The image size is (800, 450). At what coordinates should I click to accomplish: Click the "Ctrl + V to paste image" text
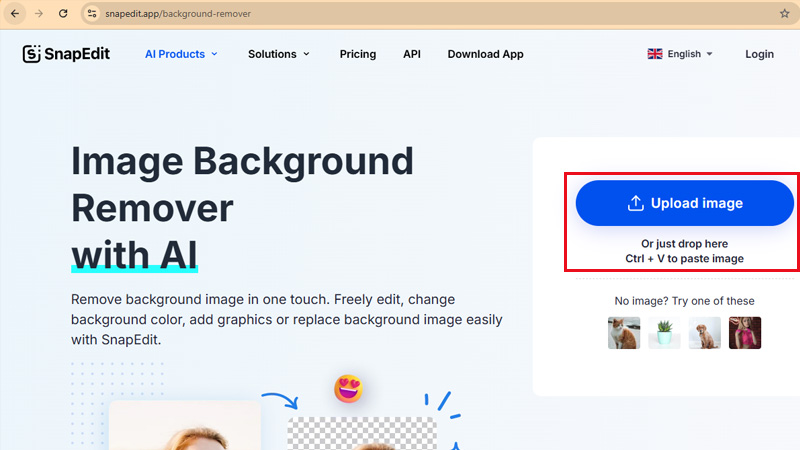pyautogui.click(x=684, y=259)
